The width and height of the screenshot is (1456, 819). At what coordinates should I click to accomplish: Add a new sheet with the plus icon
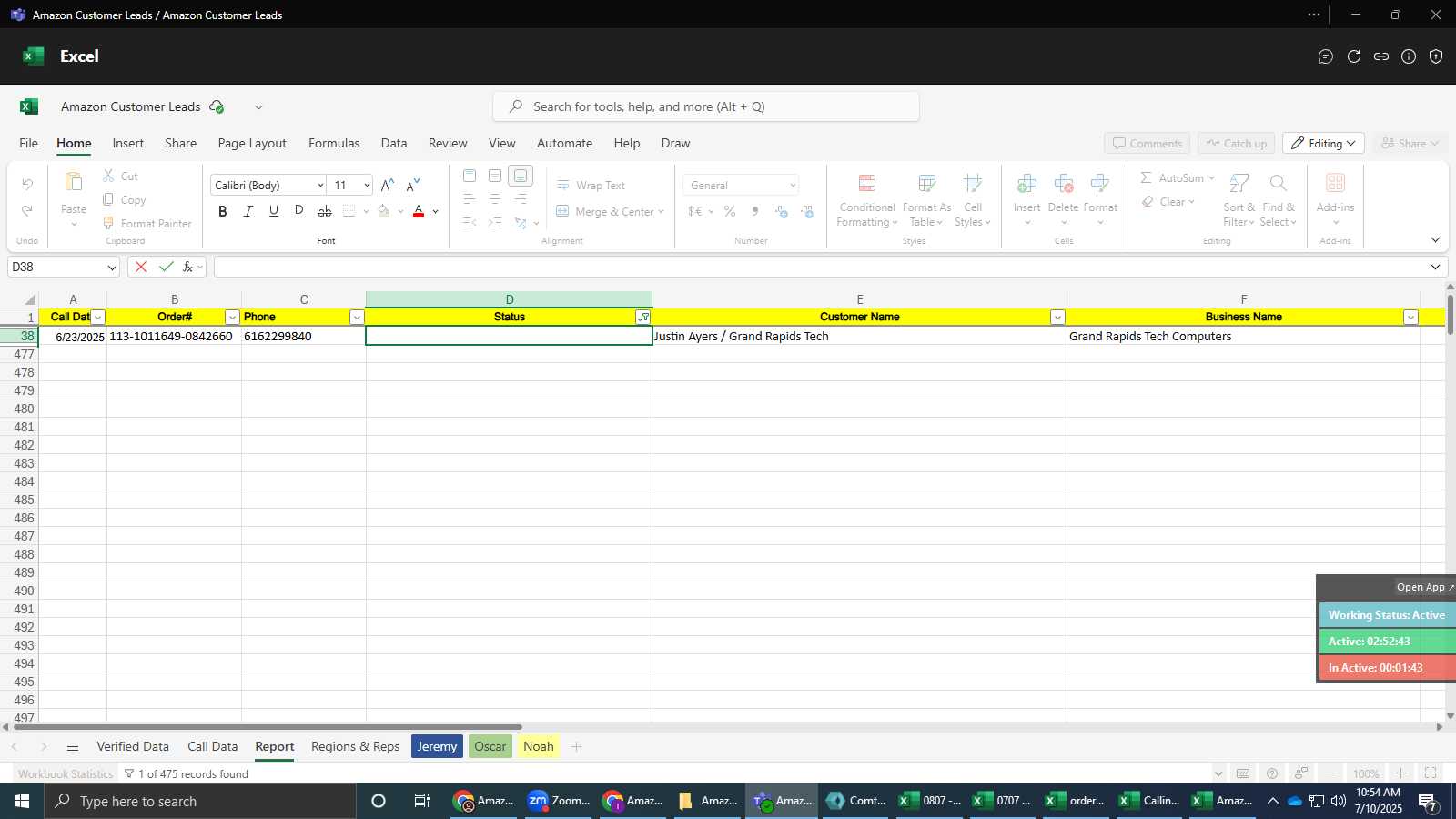pyautogui.click(x=576, y=746)
